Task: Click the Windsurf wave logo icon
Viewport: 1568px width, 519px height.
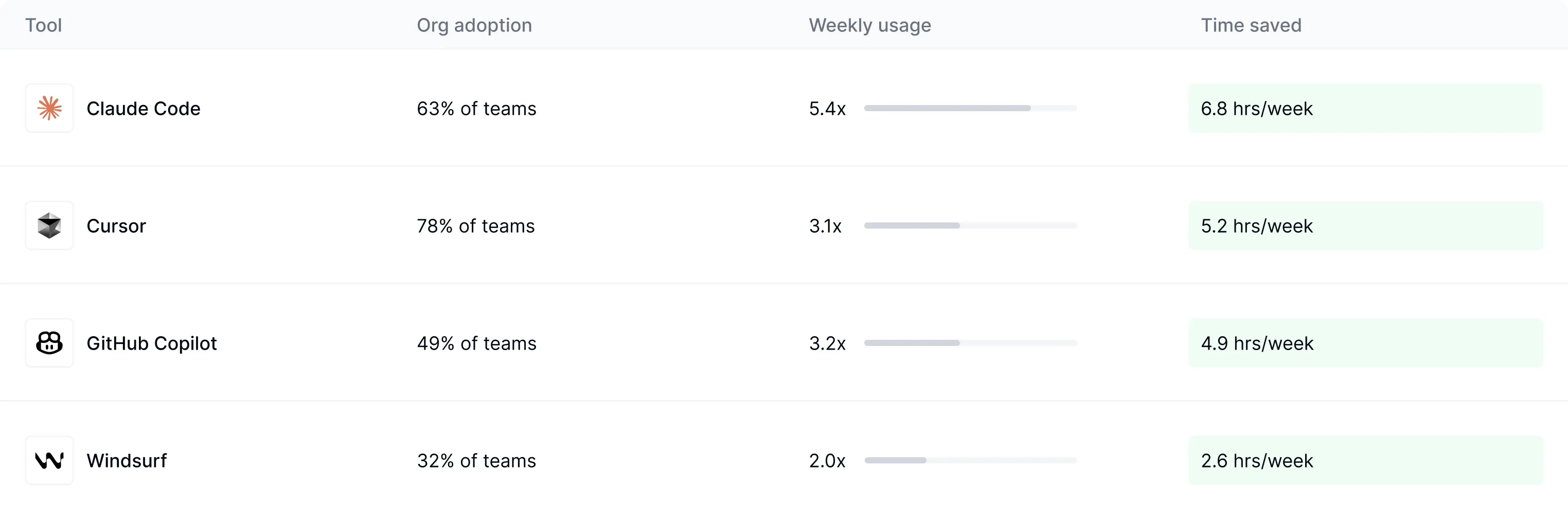Action: pos(49,460)
